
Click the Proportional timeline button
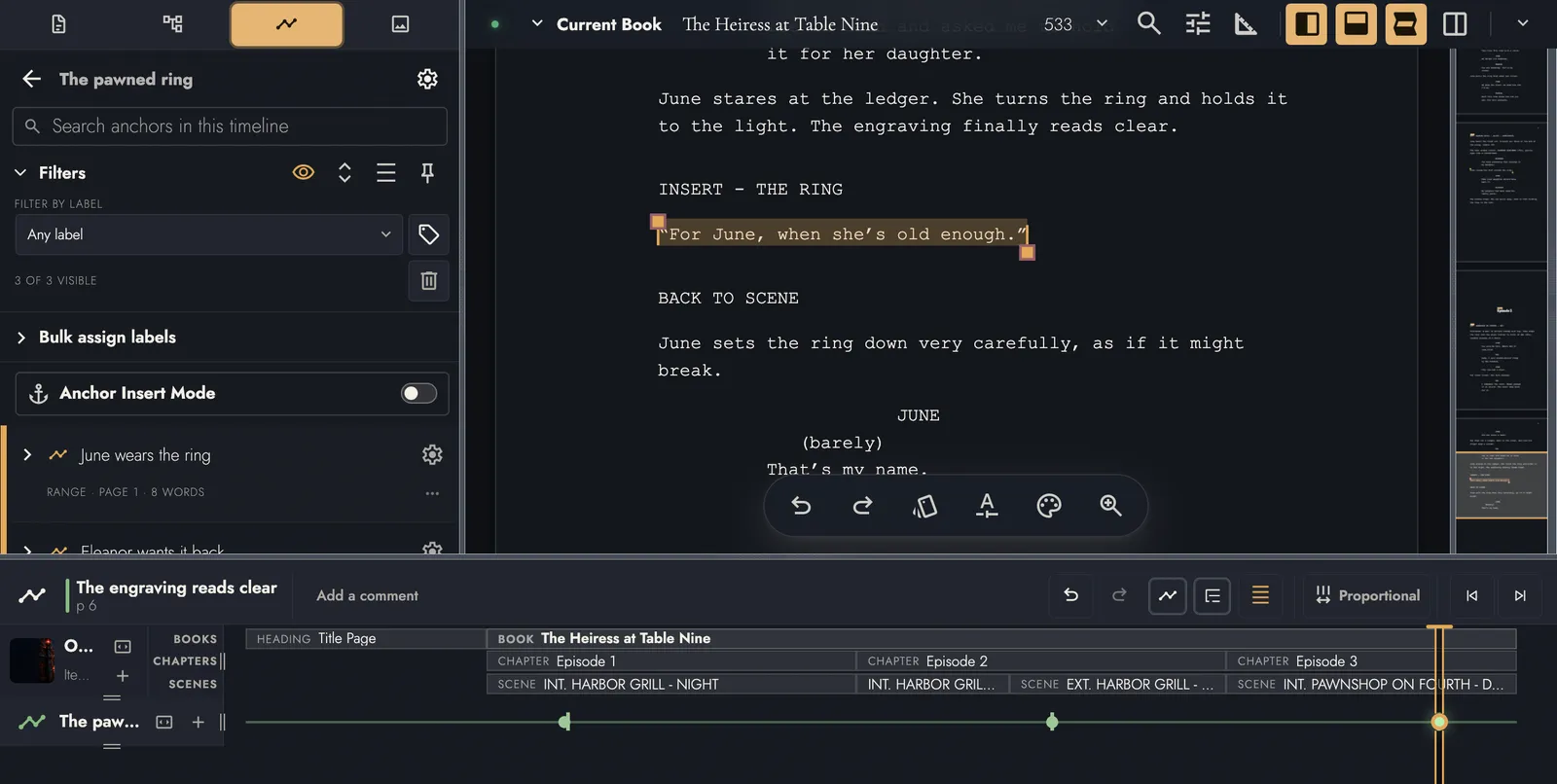click(x=1367, y=595)
